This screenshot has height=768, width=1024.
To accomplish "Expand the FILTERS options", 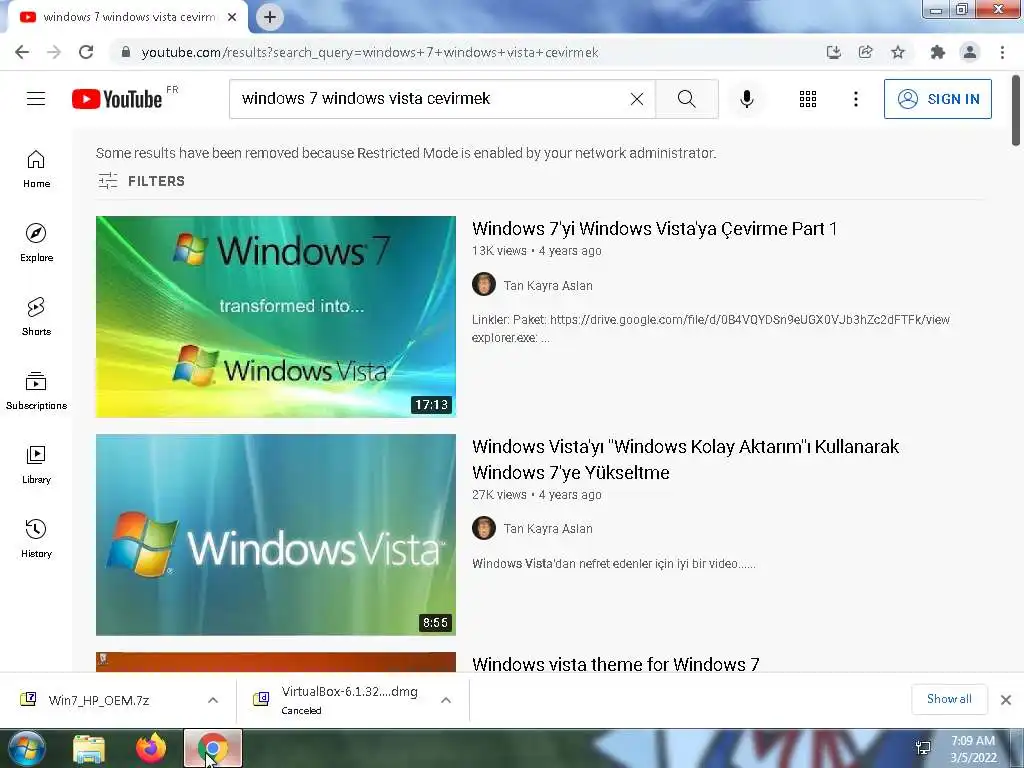I will coord(141,181).
